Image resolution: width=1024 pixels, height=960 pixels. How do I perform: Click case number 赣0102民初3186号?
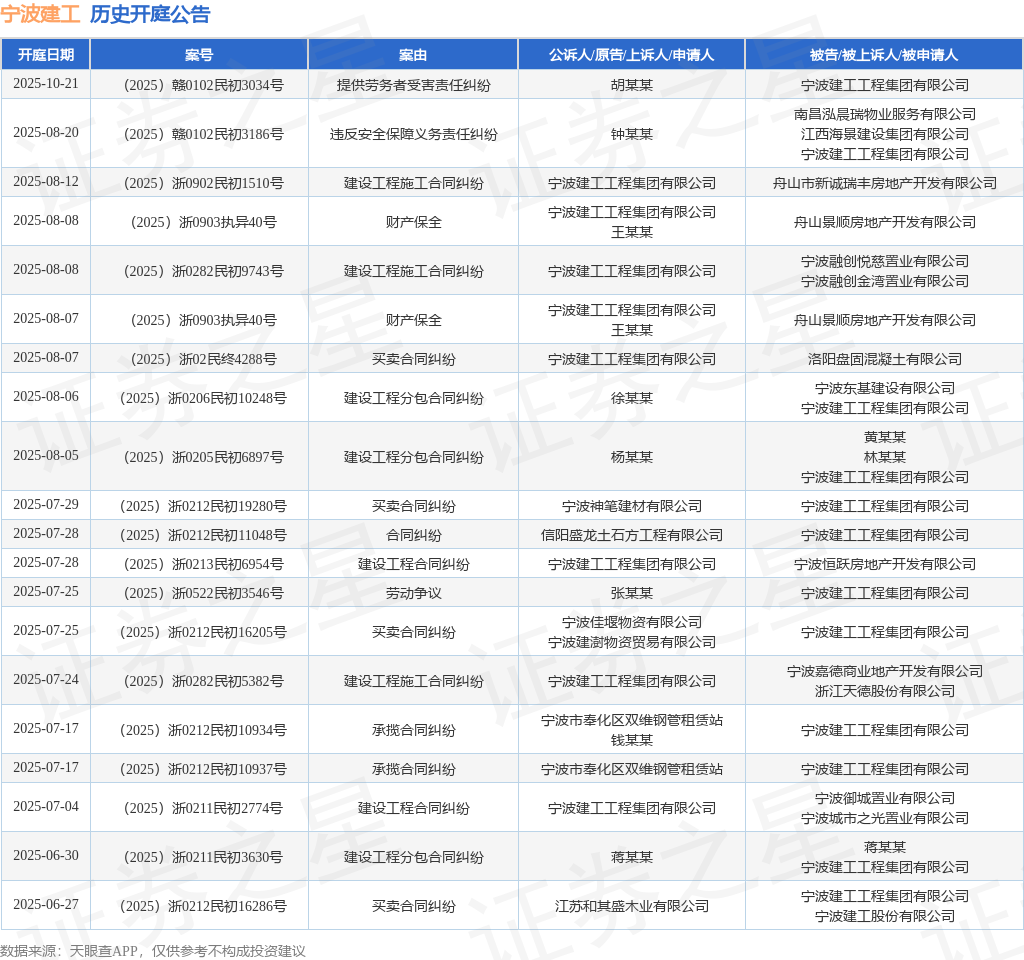pos(204,134)
